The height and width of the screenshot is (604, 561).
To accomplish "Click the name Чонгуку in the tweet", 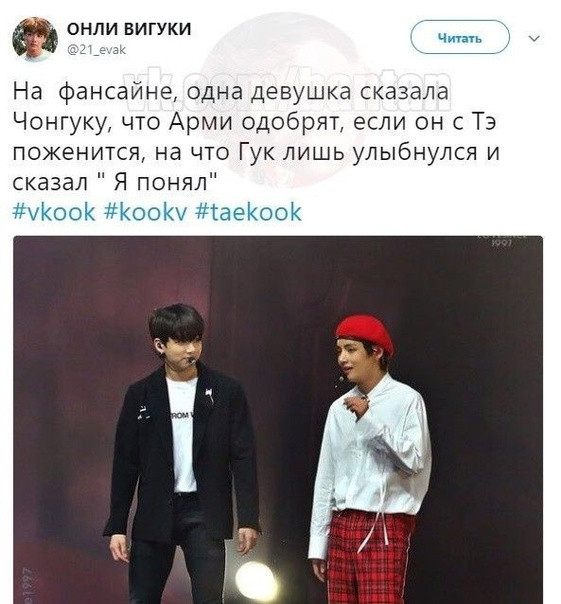I will pos(62,122).
